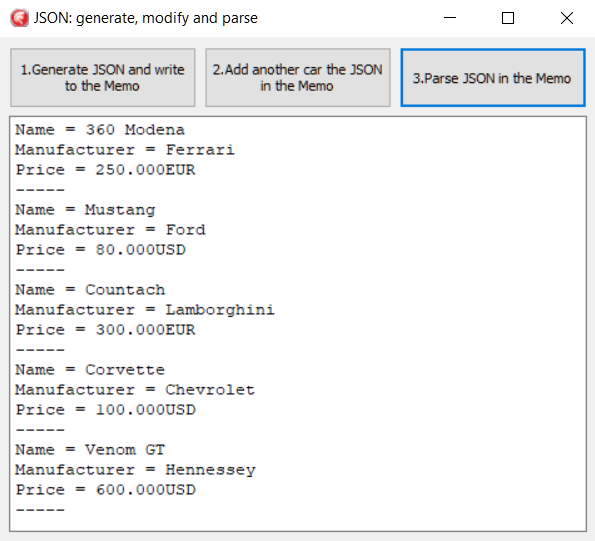Place cursor on 'Name = Mustang' line
The image size is (595, 541).
coord(85,210)
